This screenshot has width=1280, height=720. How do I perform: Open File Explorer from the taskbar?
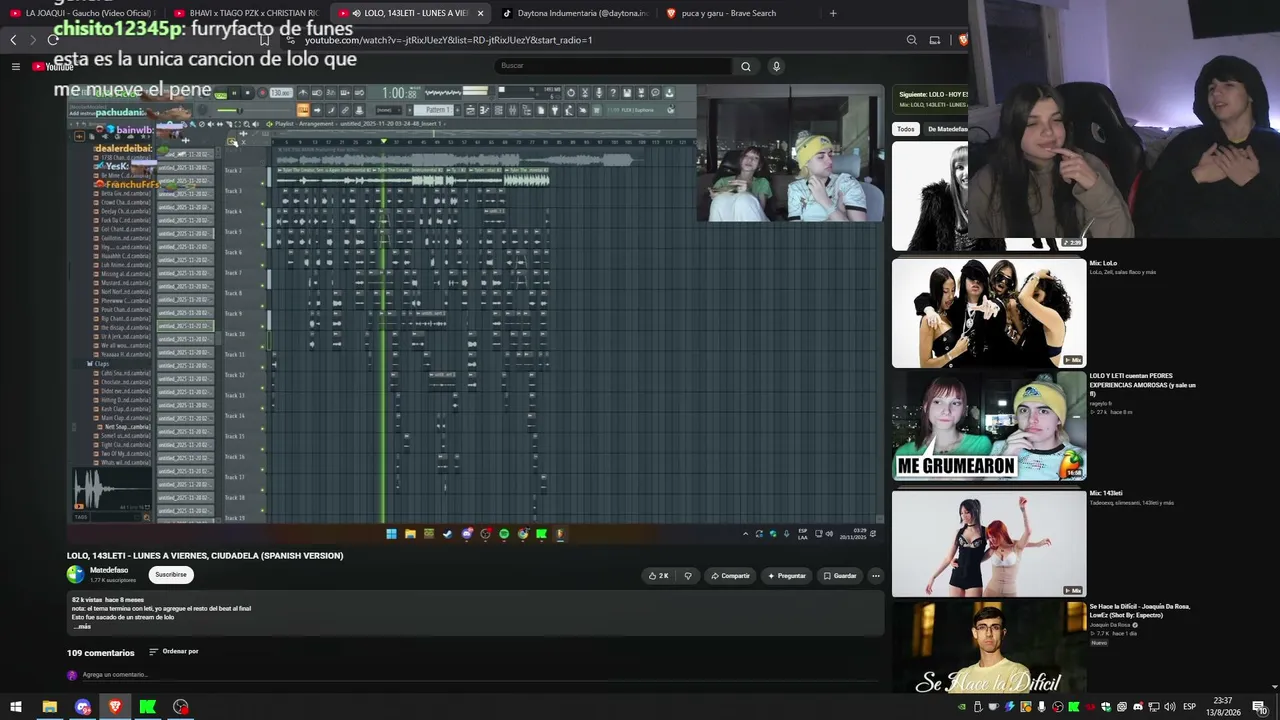pos(49,707)
